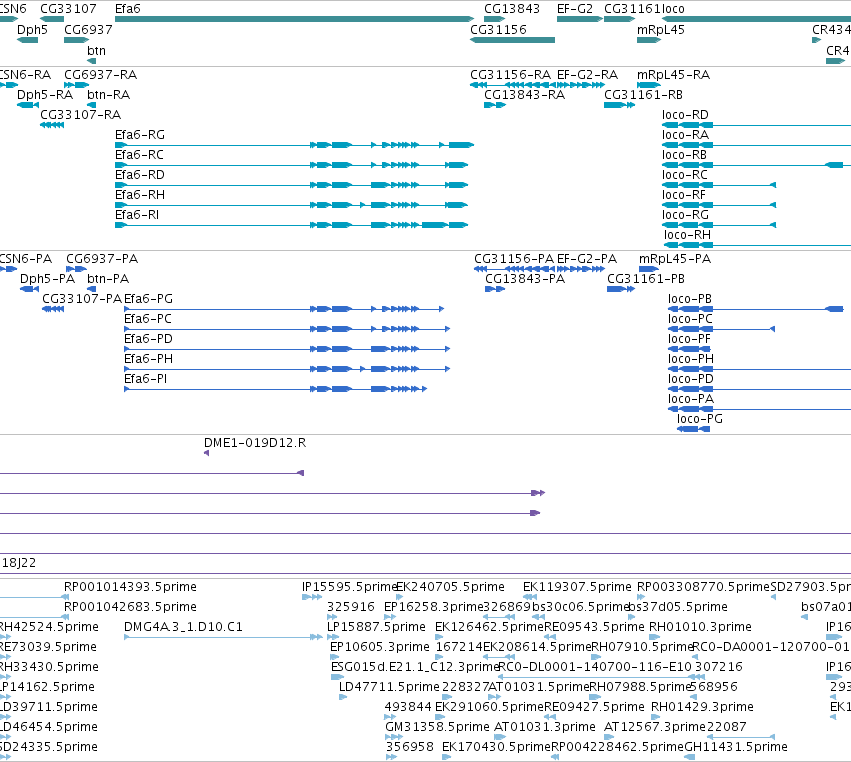Screen dimensions: 851x762
Task: Click transcript loco-RH label
Action: 687,235
